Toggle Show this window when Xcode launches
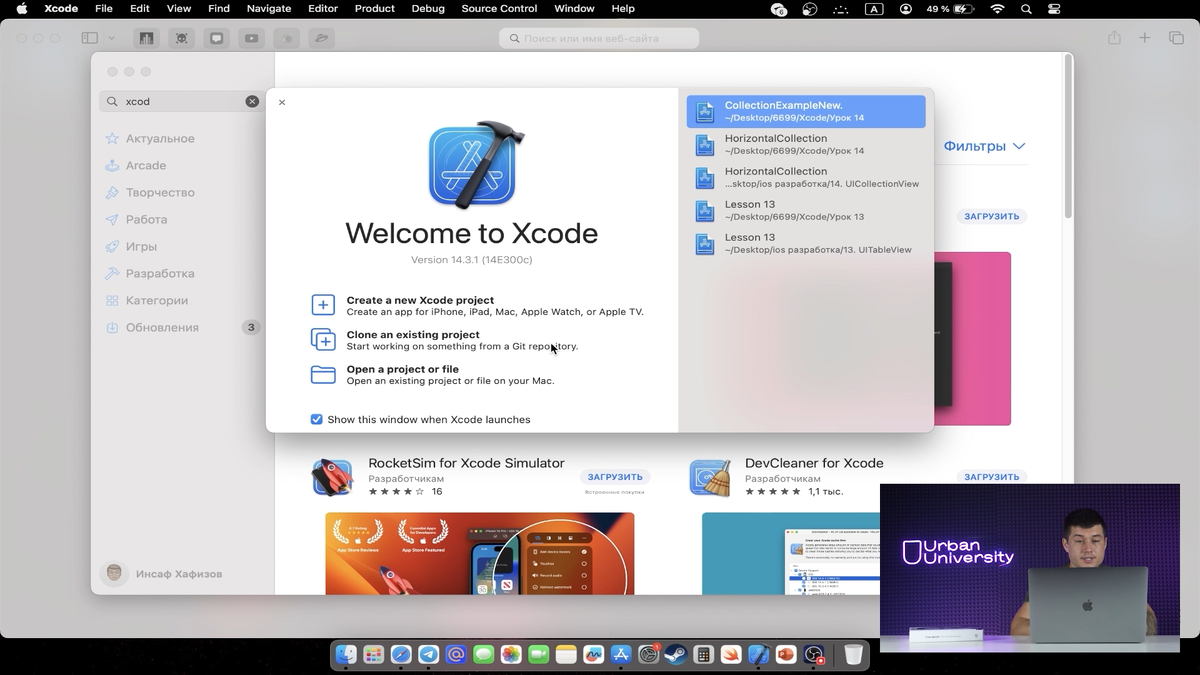Viewport: 1200px width, 675px height. click(x=317, y=419)
